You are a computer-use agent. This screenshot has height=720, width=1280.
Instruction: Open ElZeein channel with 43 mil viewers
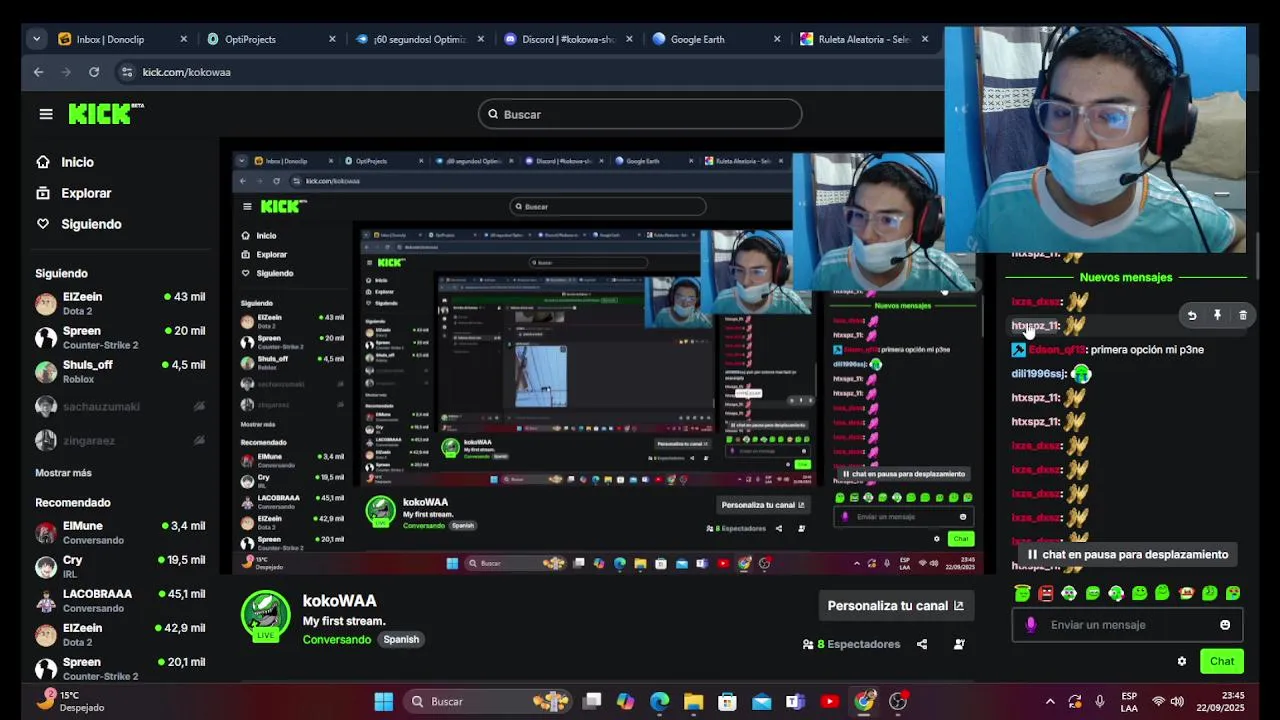click(121, 303)
